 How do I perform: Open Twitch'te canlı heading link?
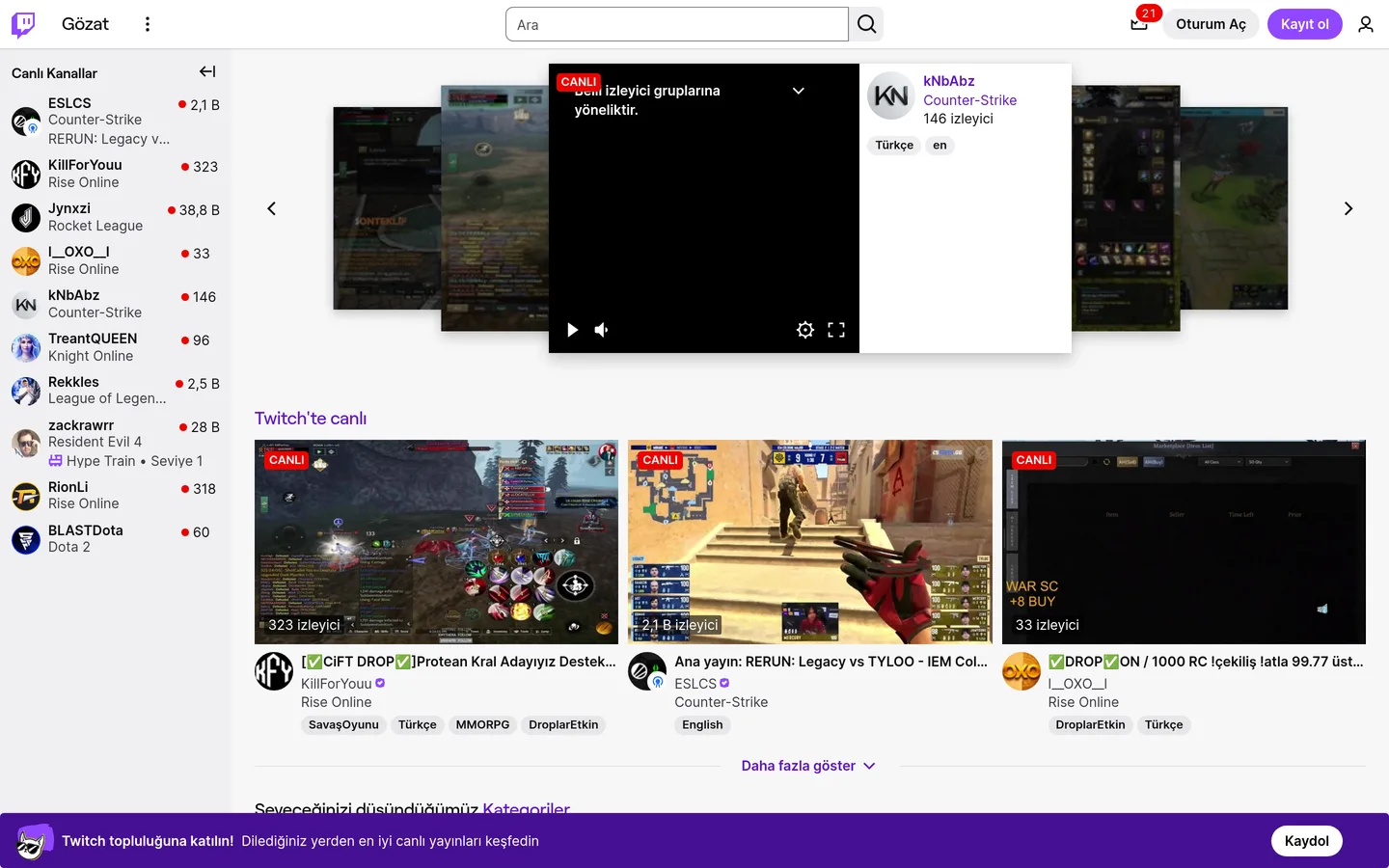pyautogui.click(x=311, y=419)
